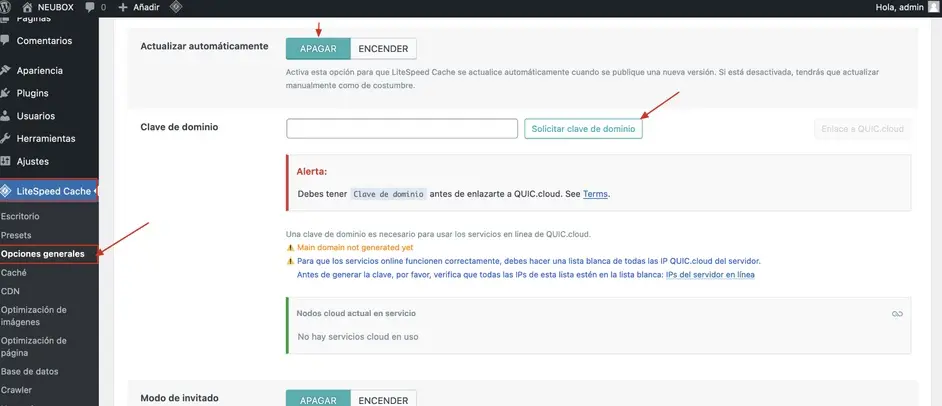The width and height of the screenshot is (942, 406).
Task: Turn on Actualizar automáticamente with ENCENDER
Action: click(383, 49)
